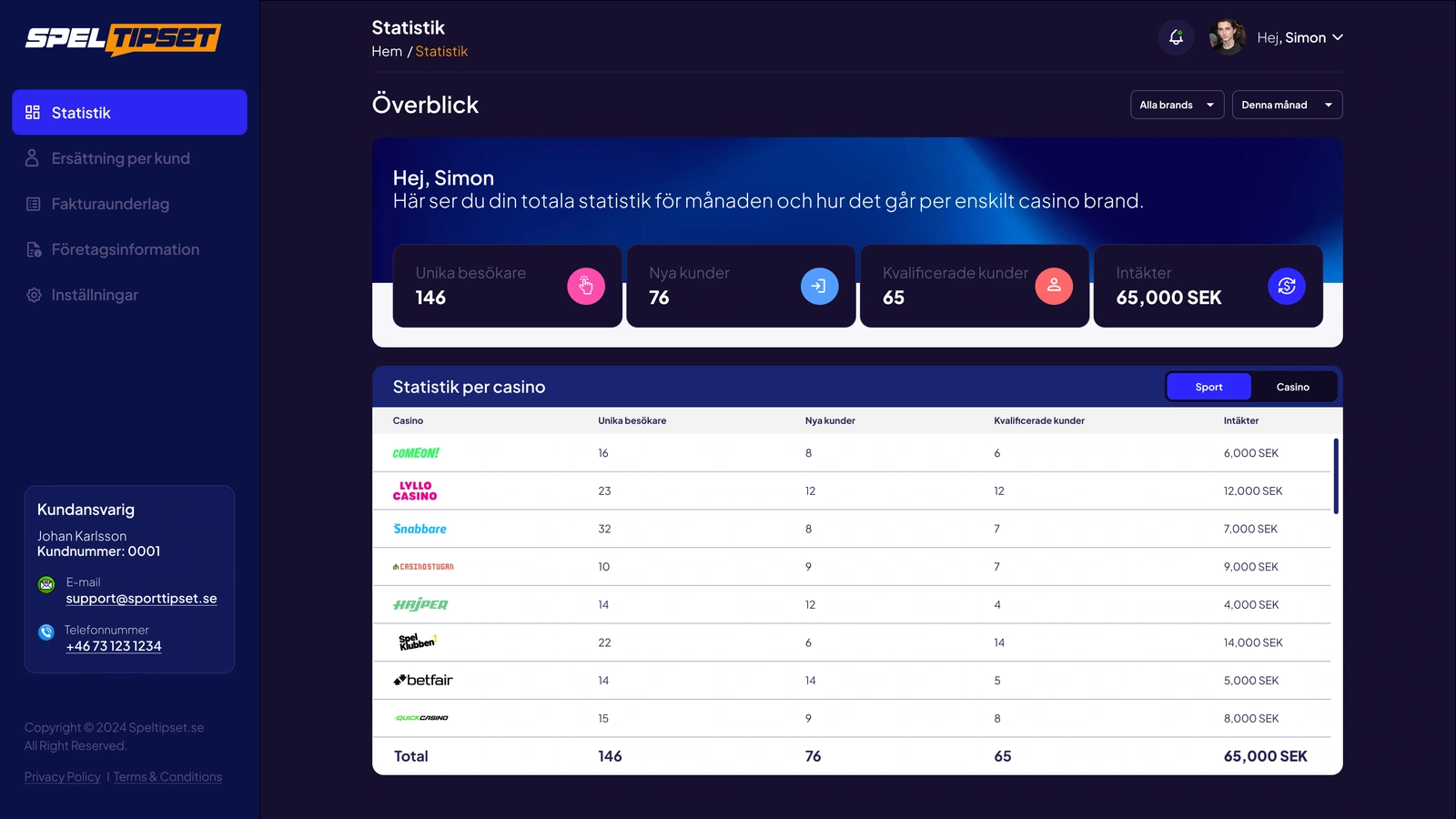The width and height of the screenshot is (1456, 819).
Task: Click the Fakturaunderlag list icon
Action: point(33,204)
